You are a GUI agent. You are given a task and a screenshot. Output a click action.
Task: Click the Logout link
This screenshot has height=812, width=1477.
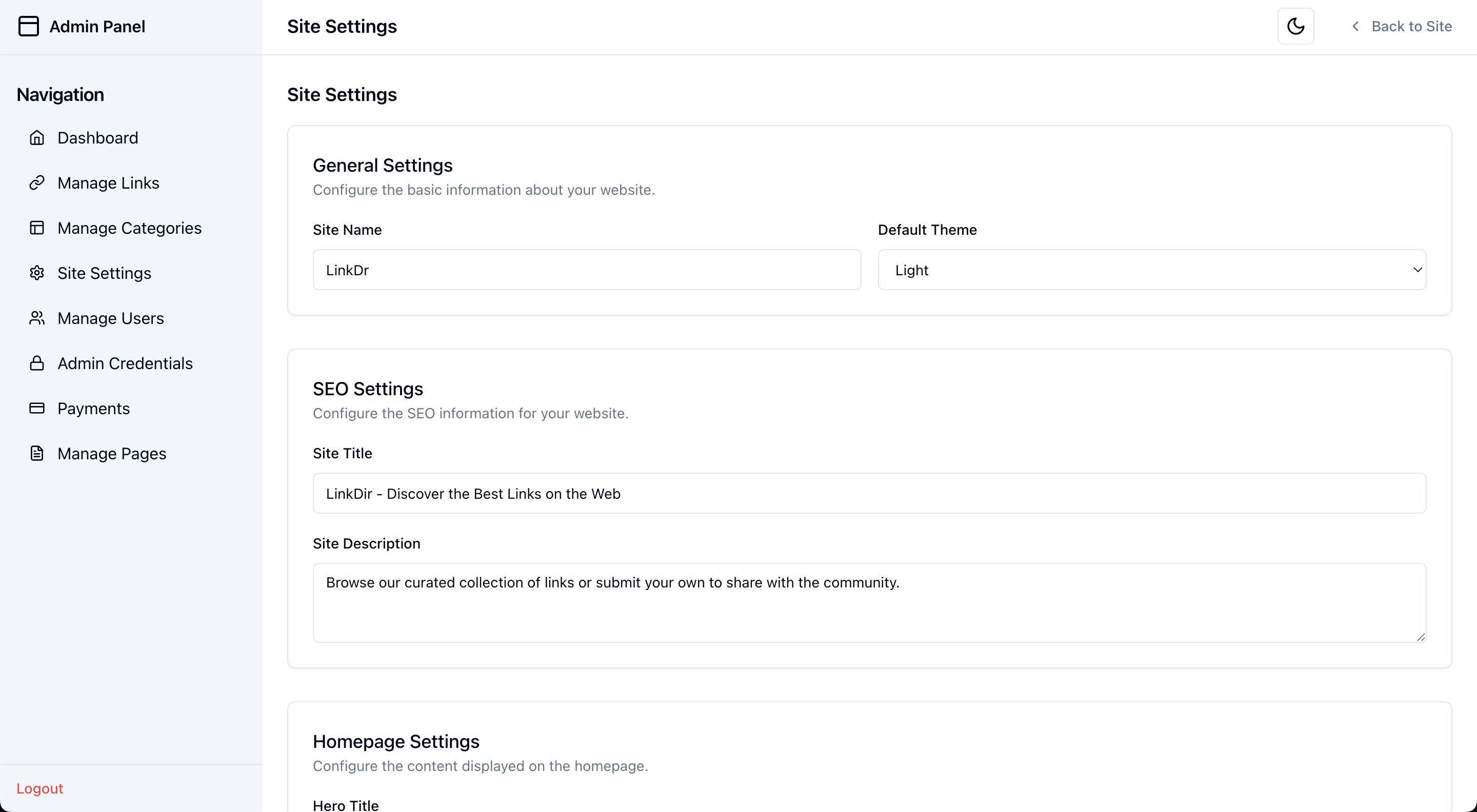coord(39,788)
